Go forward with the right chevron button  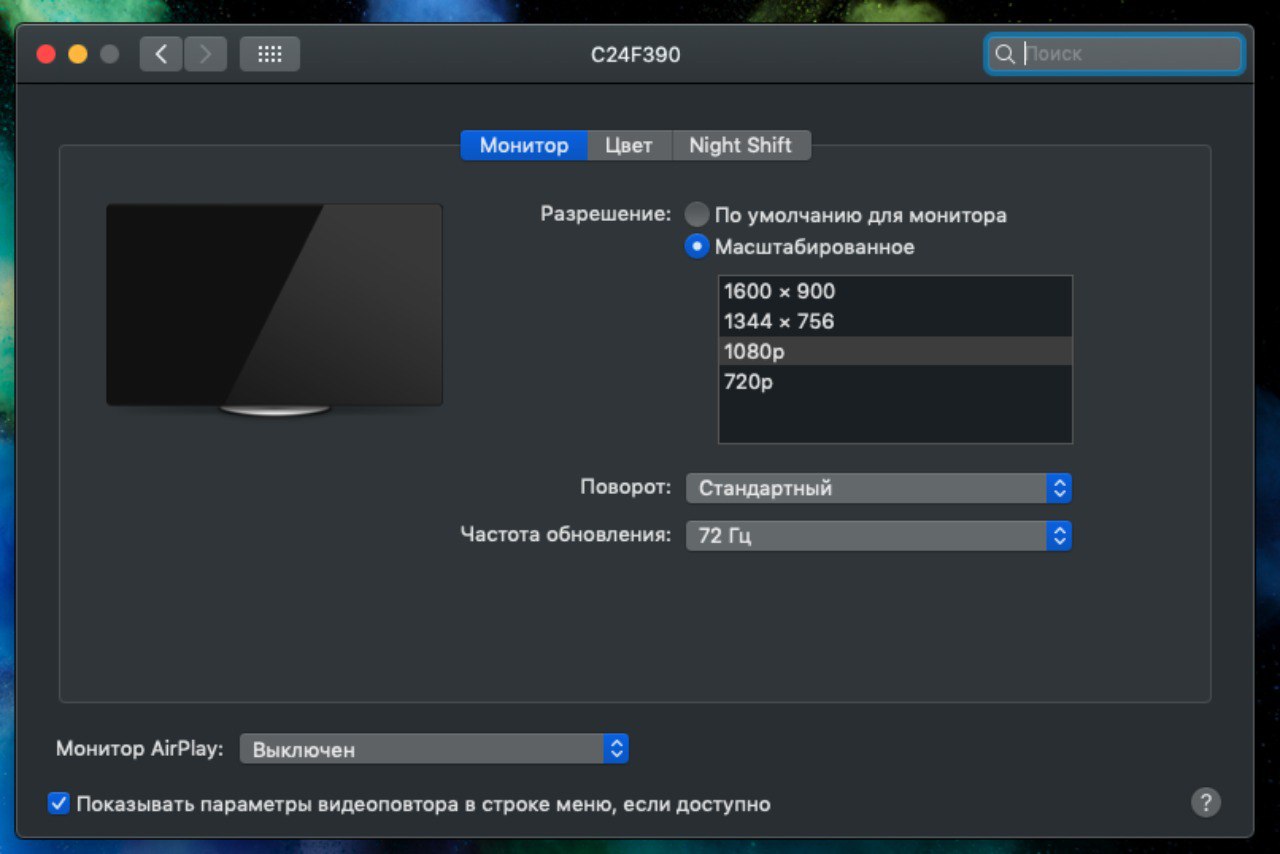click(205, 54)
